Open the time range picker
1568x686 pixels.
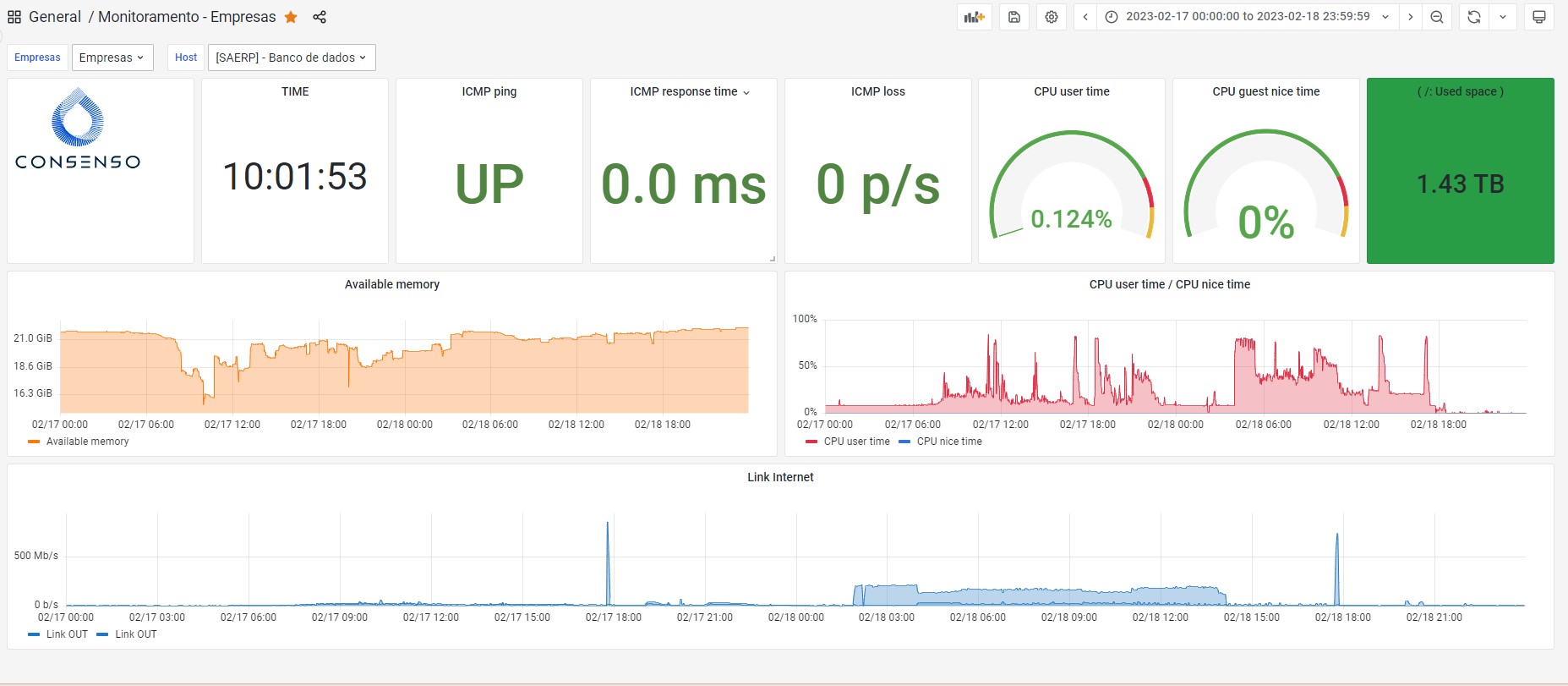coord(1248,17)
